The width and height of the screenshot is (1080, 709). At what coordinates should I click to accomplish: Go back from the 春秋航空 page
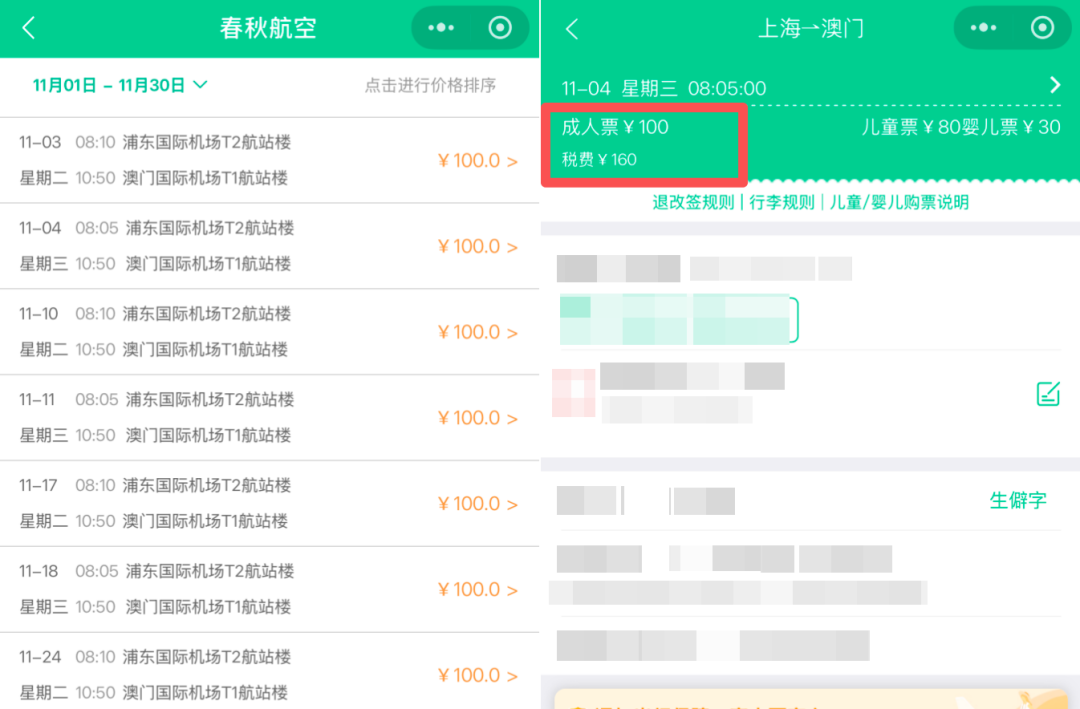[x=28, y=28]
